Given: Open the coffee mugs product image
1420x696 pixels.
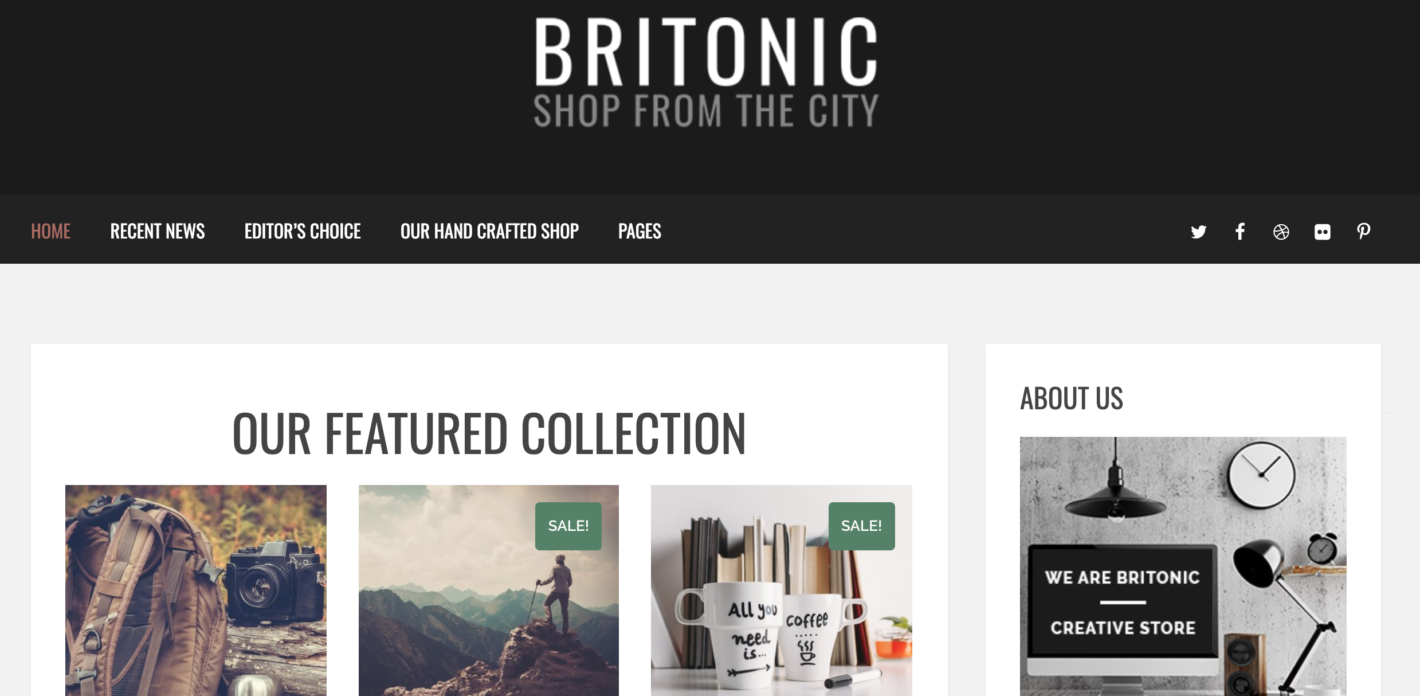Looking at the screenshot, I should [x=781, y=590].
